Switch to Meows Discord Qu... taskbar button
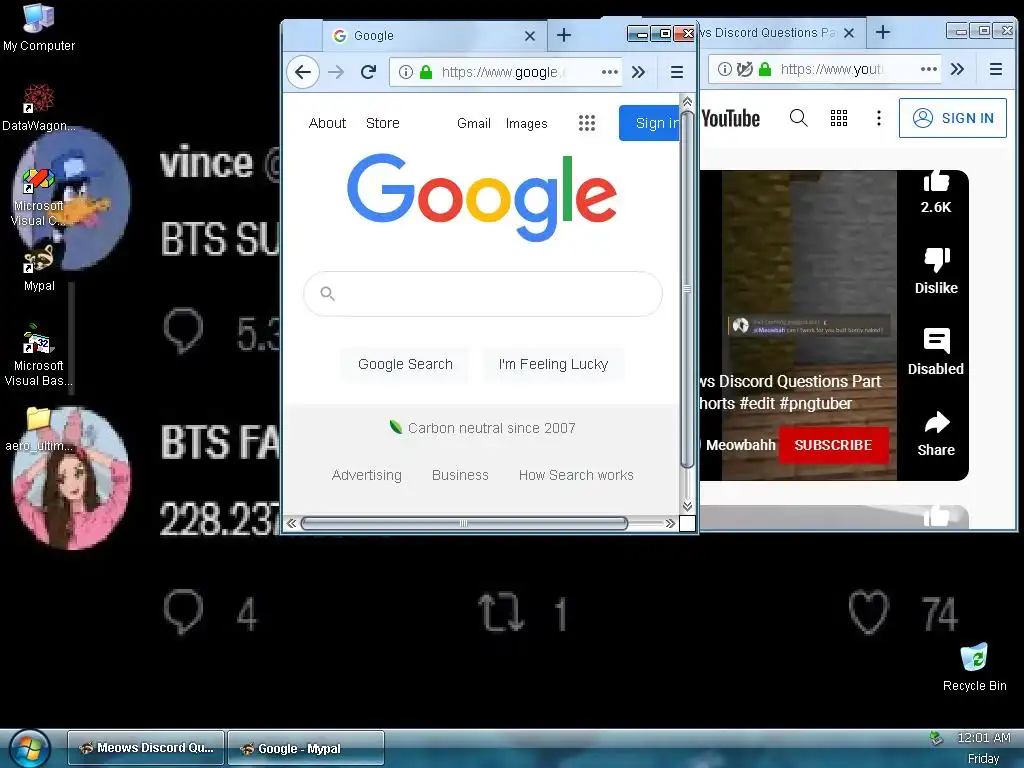Viewport: 1024px width, 768px height. coord(146,748)
